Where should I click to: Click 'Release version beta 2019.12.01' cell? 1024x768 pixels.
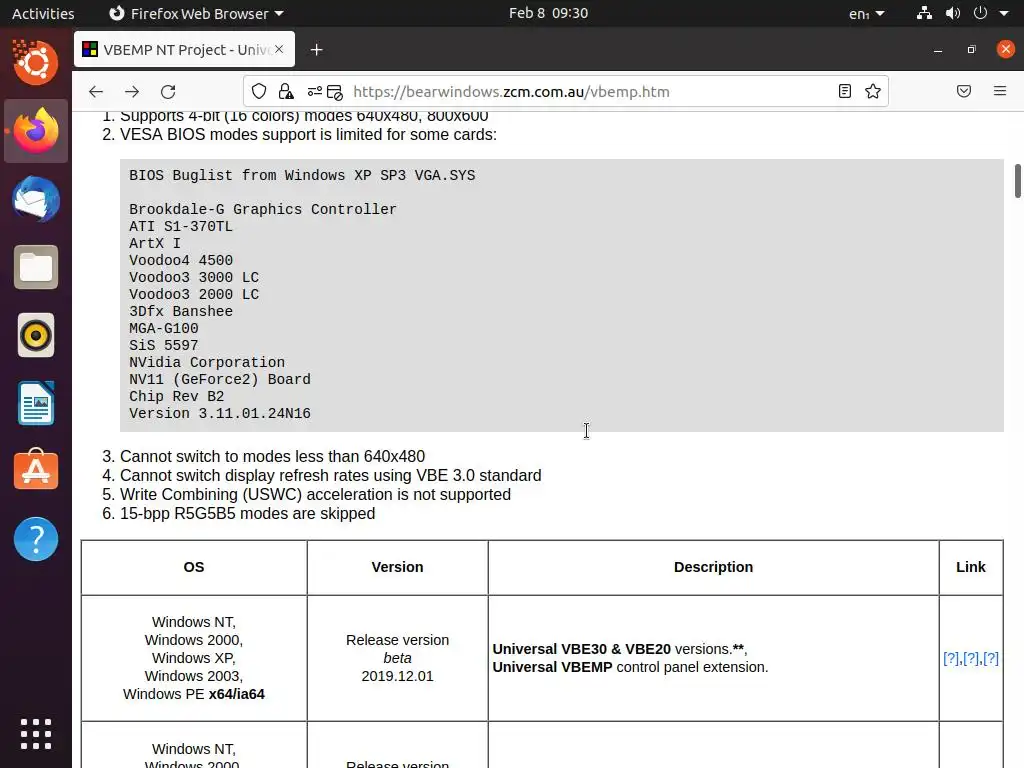(x=397, y=658)
